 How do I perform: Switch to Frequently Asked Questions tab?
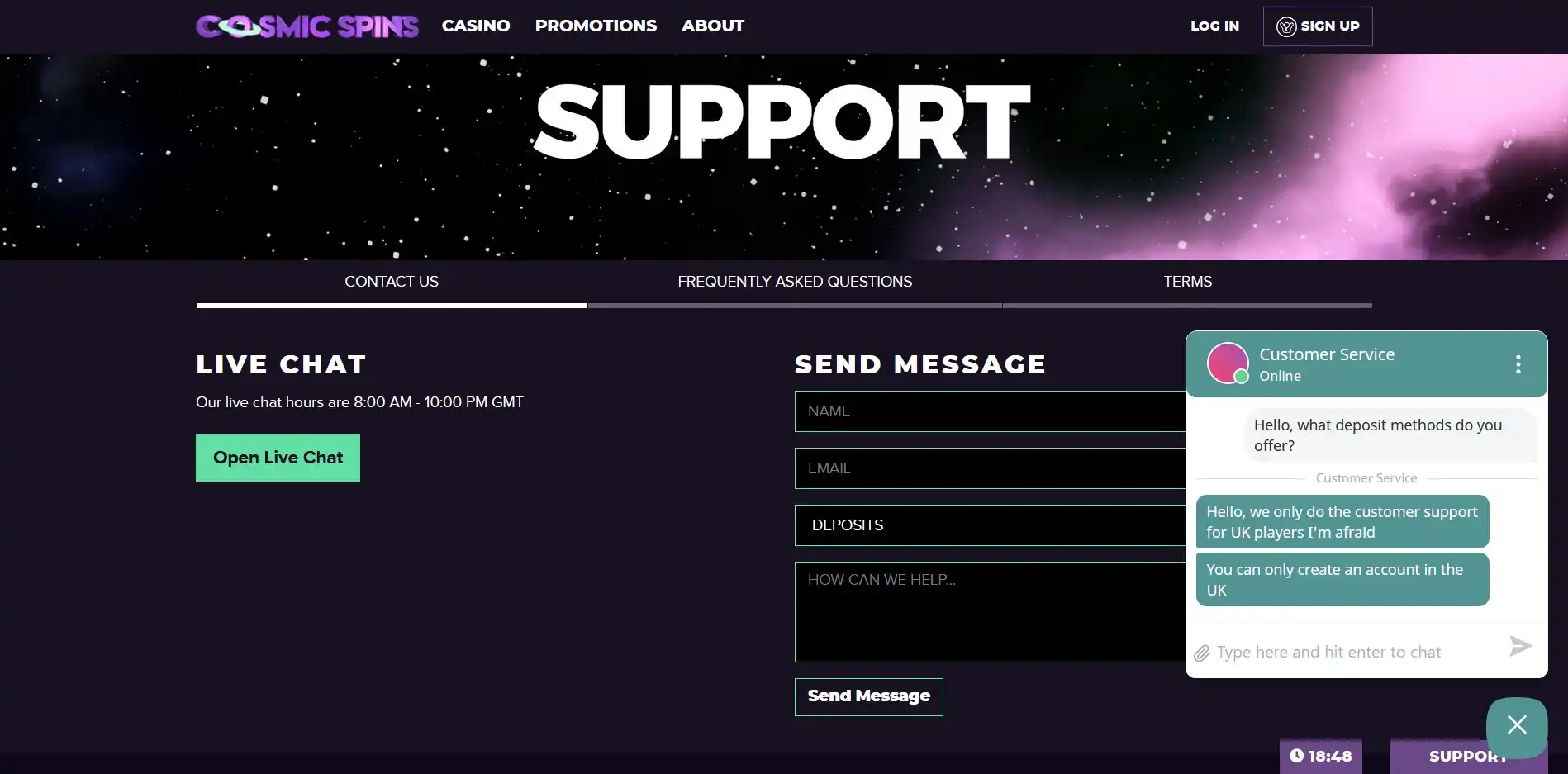click(794, 282)
